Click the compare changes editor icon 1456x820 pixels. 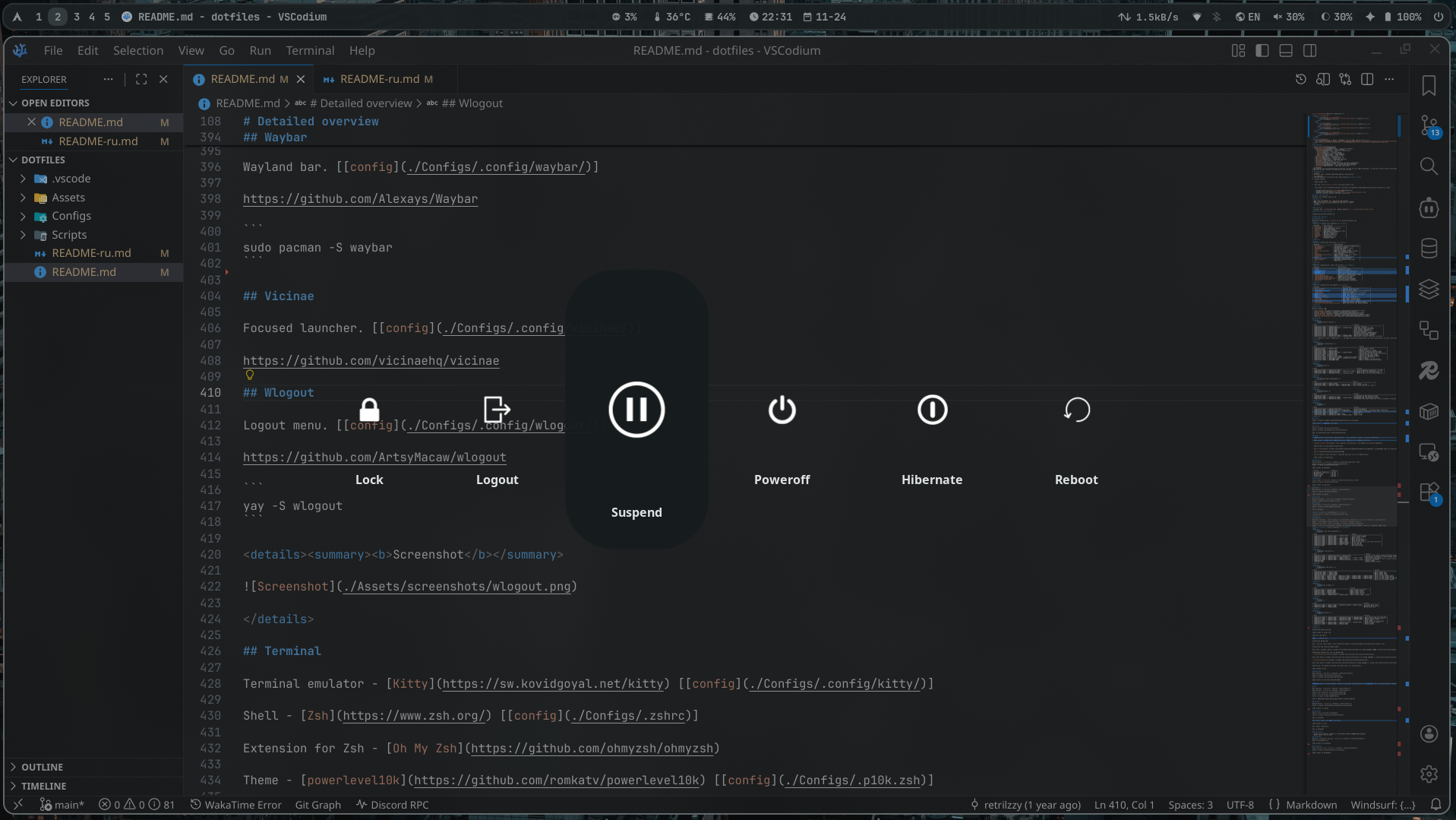click(x=1345, y=79)
